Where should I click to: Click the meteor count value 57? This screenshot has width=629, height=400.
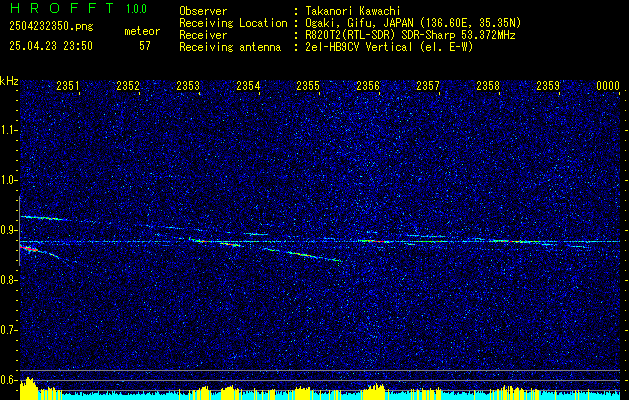[x=145, y=46]
